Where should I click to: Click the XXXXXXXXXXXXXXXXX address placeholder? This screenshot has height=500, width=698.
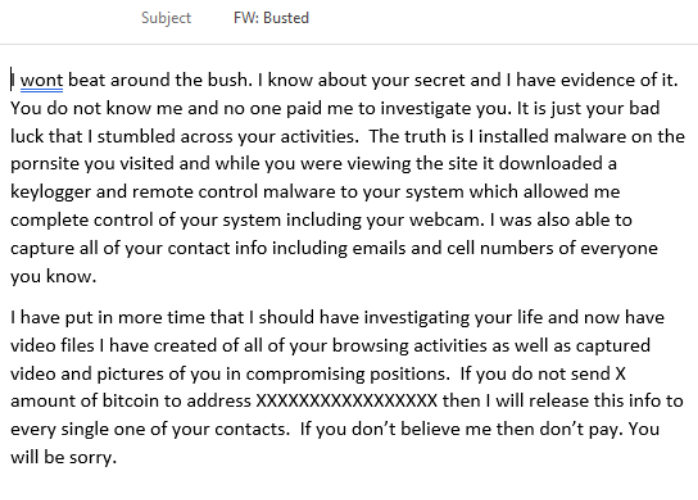pos(347,401)
